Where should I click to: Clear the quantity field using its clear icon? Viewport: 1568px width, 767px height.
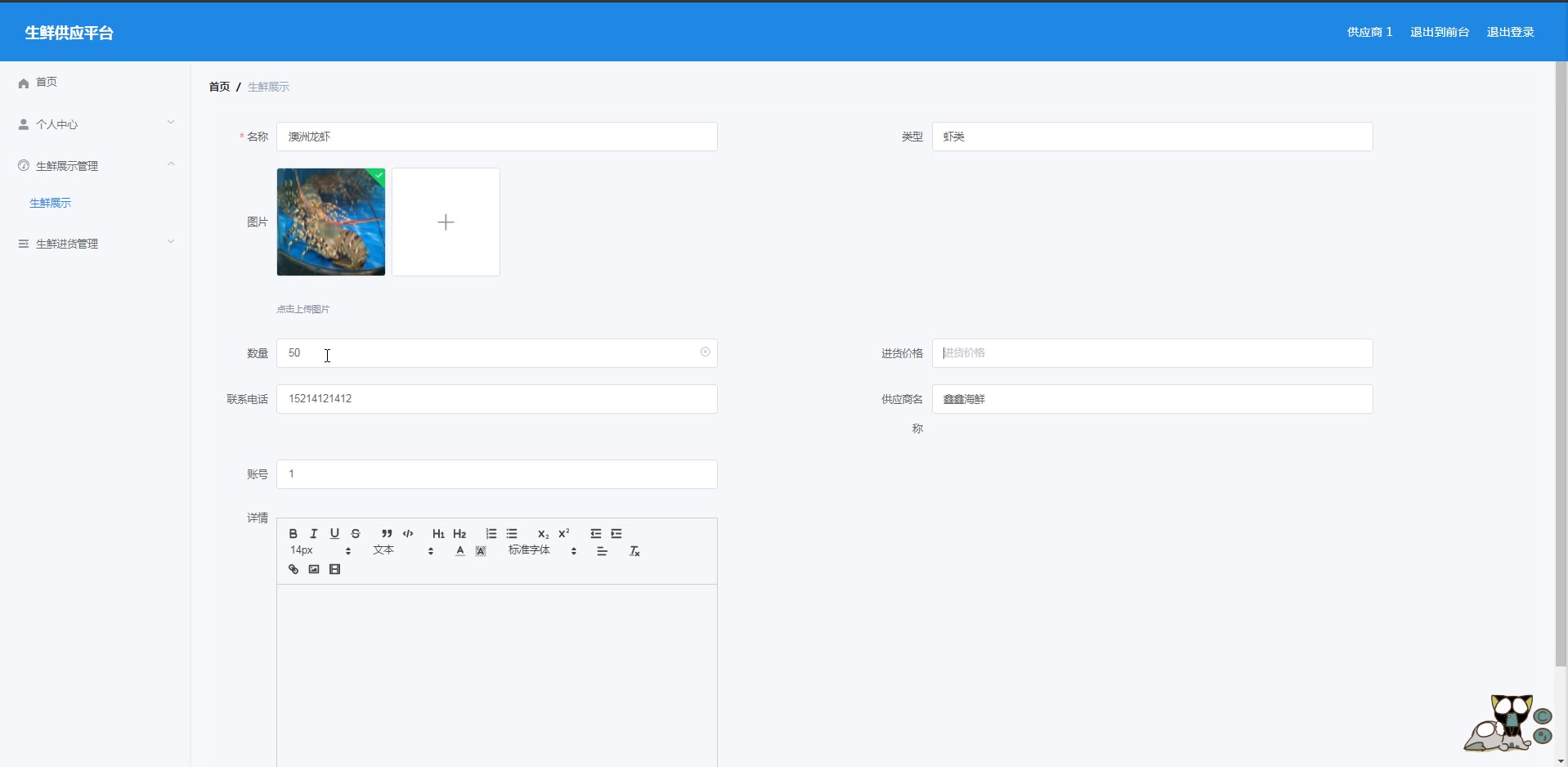tap(706, 352)
